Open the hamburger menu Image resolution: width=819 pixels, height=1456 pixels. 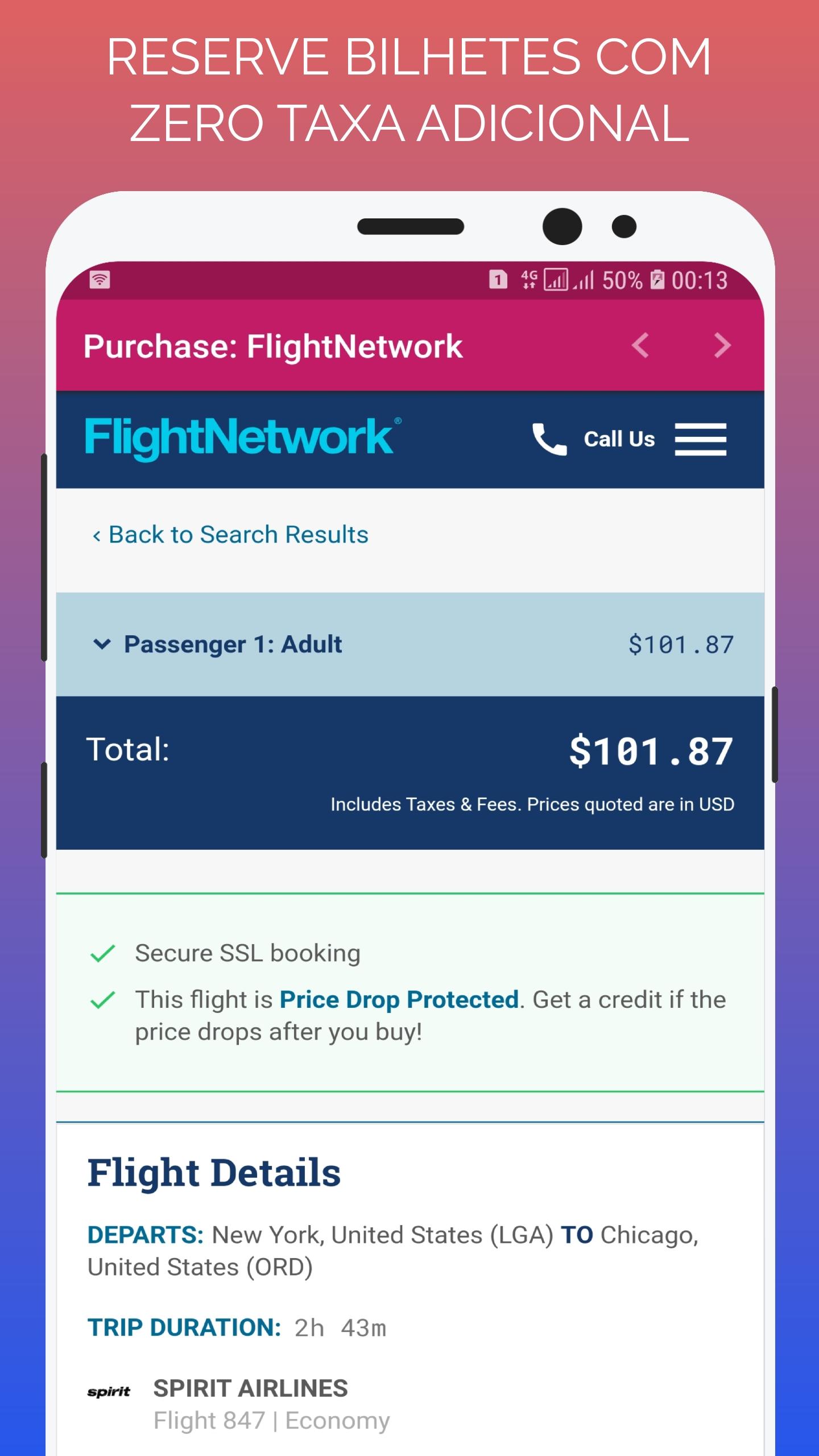[x=700, y=439]
